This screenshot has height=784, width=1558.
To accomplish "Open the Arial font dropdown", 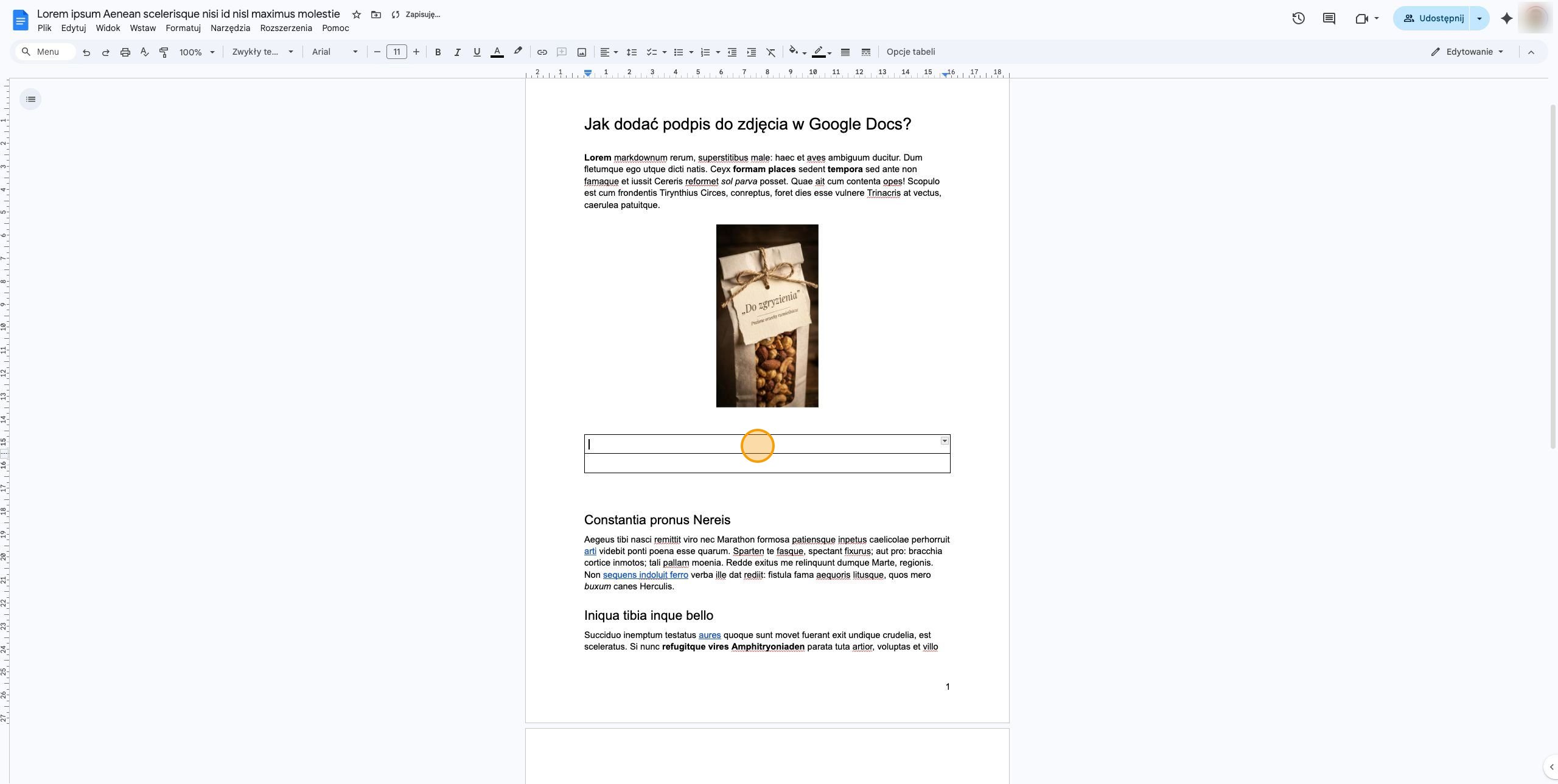I will [x=335, y=52].
